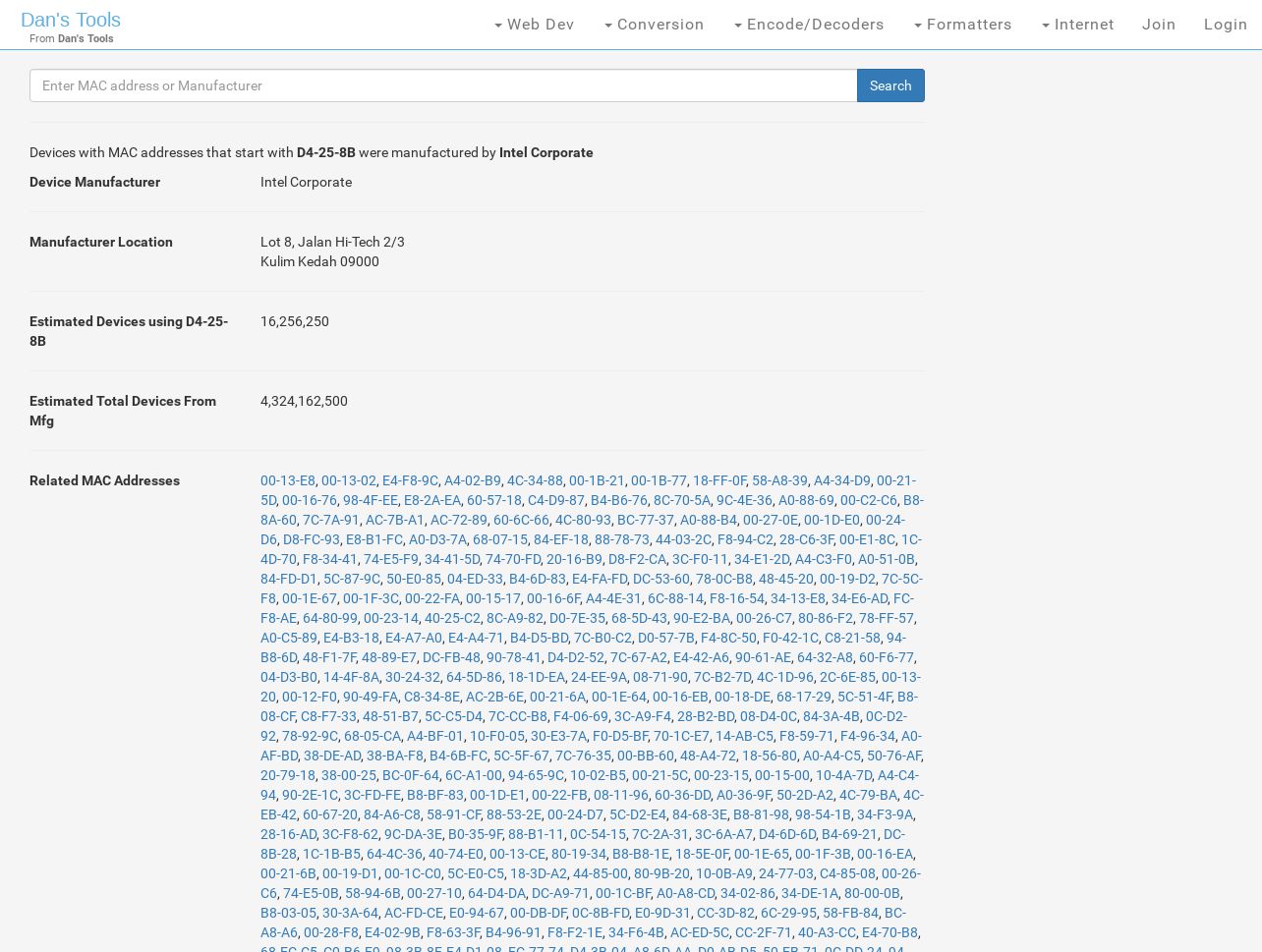The image size is (1262, 952).
Task: Open related MAC address 84-FD-D1
Action: tap(289, 579)
